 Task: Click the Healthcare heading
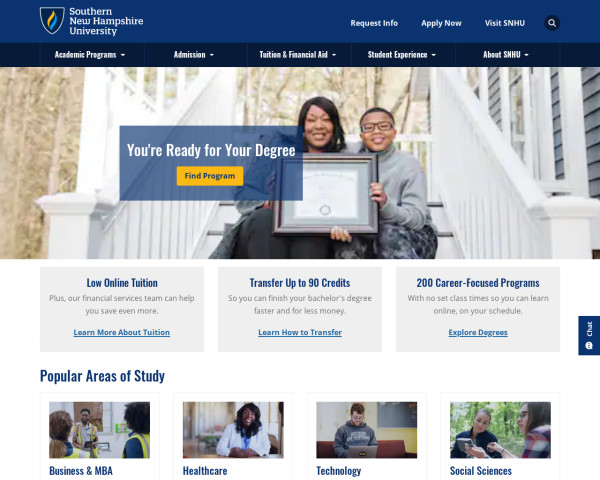pos(205,470)
